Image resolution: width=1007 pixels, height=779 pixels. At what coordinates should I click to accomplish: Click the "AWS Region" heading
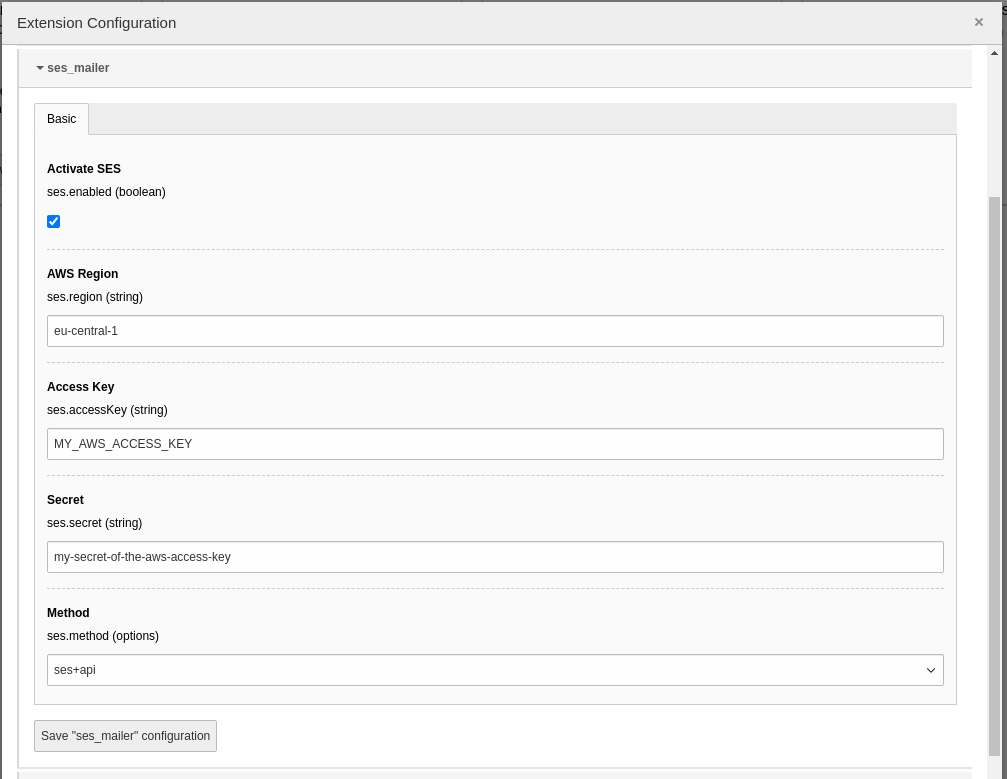point(83,274)
